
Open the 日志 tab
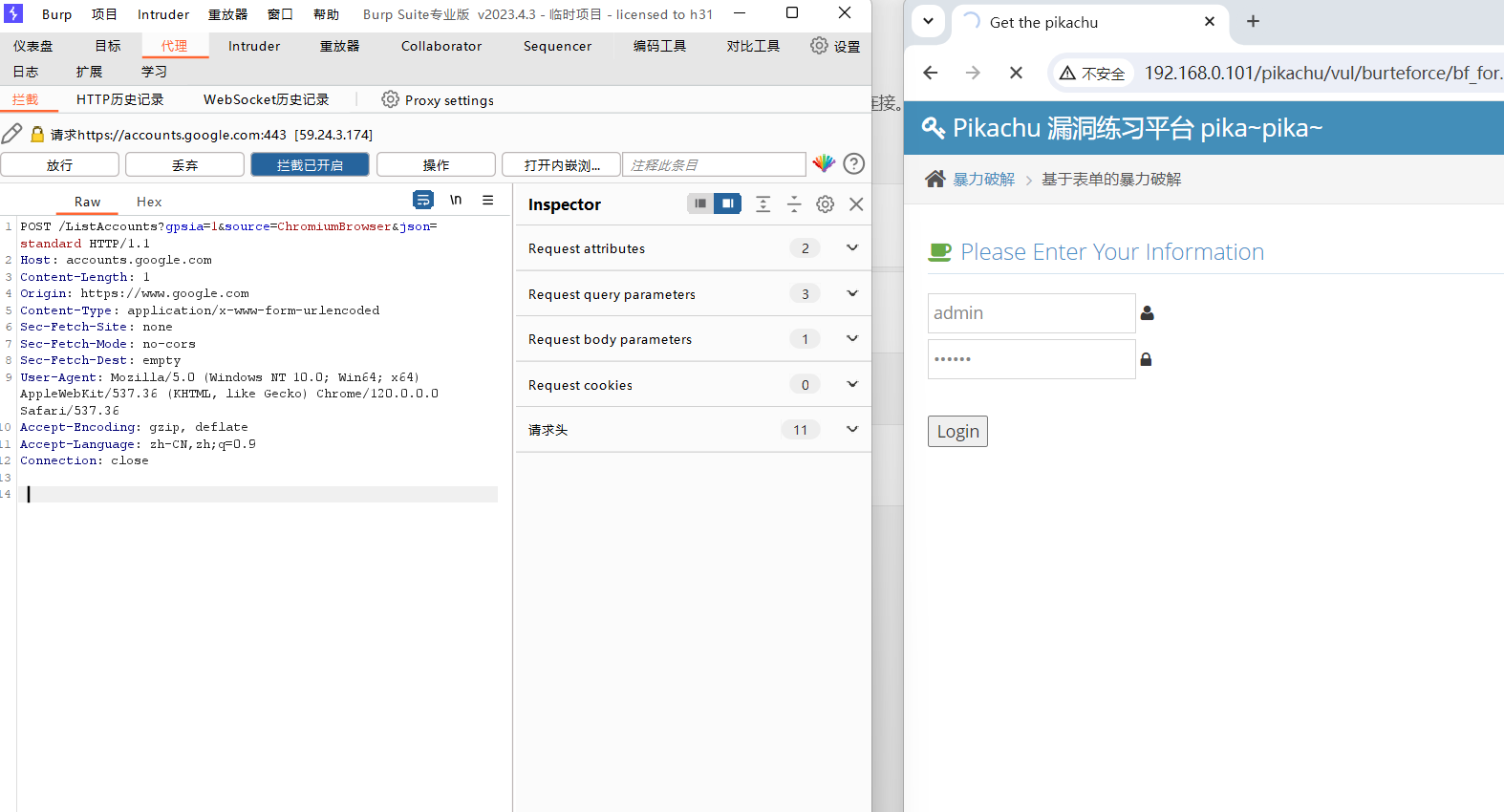coord(26,72)
